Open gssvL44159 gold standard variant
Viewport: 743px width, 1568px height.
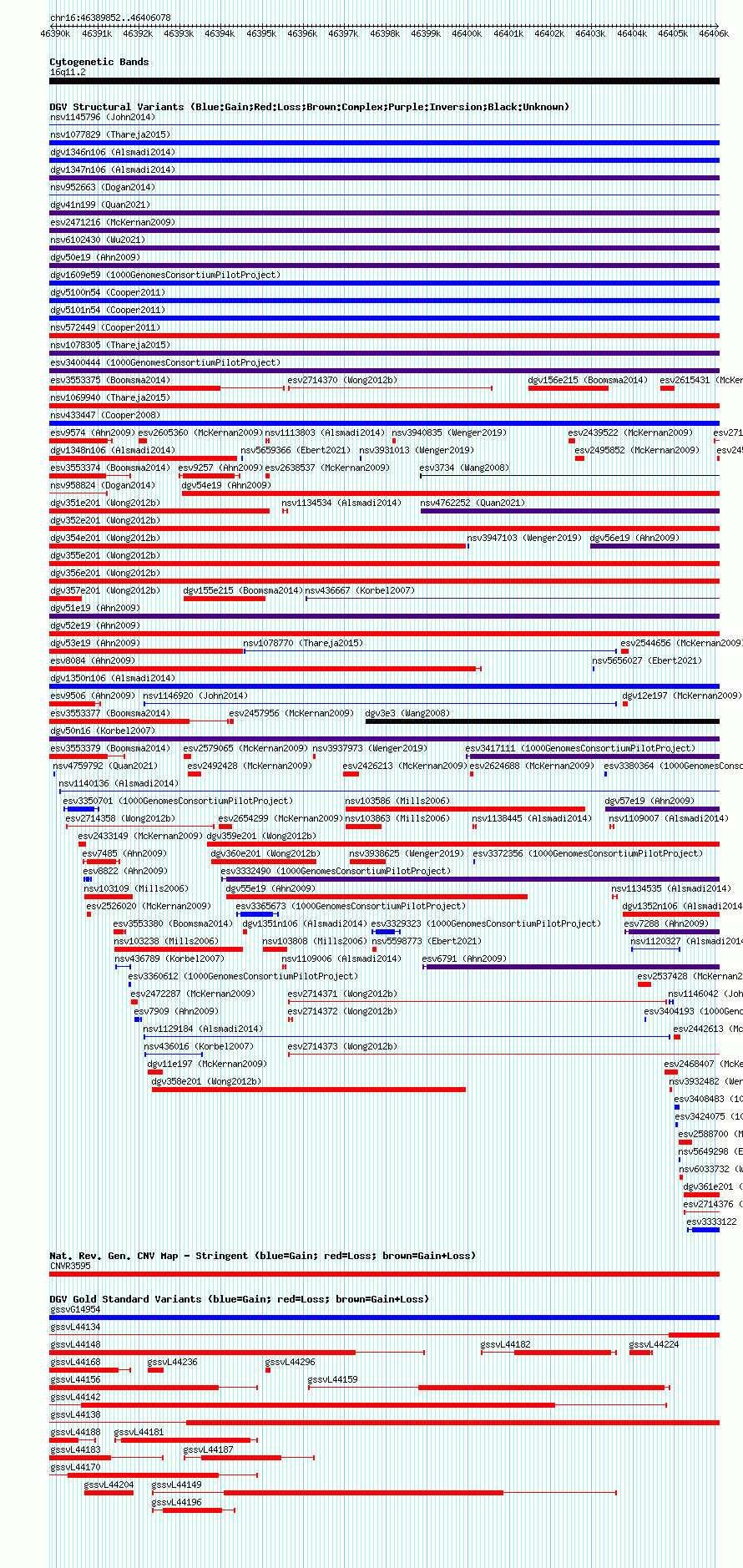pyautogui.click(x=333, y=1379)
